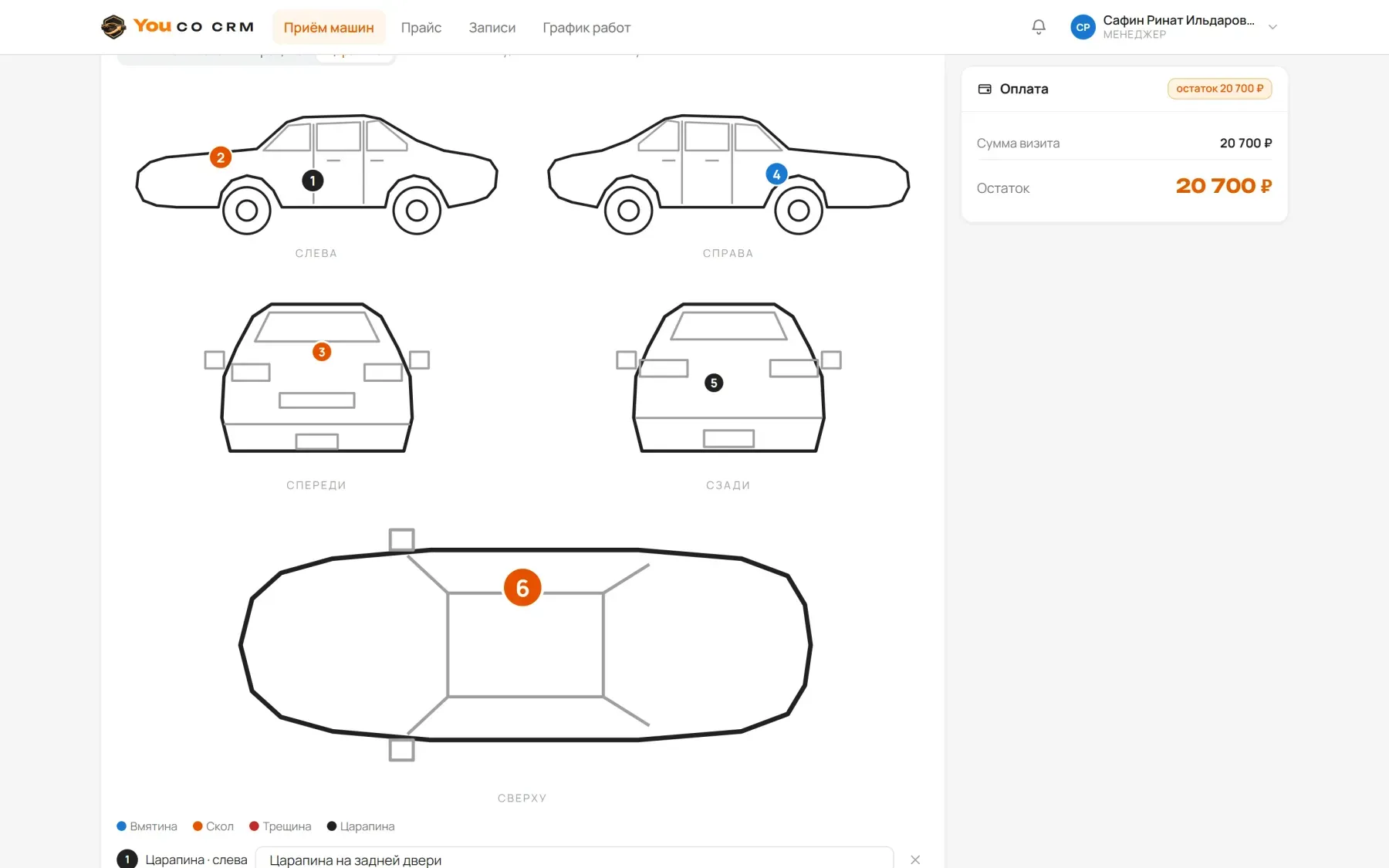Remove damage entry 1 with the X
Screen dimensions: 1389x868
pyautogui.click(x=915, y=860)
